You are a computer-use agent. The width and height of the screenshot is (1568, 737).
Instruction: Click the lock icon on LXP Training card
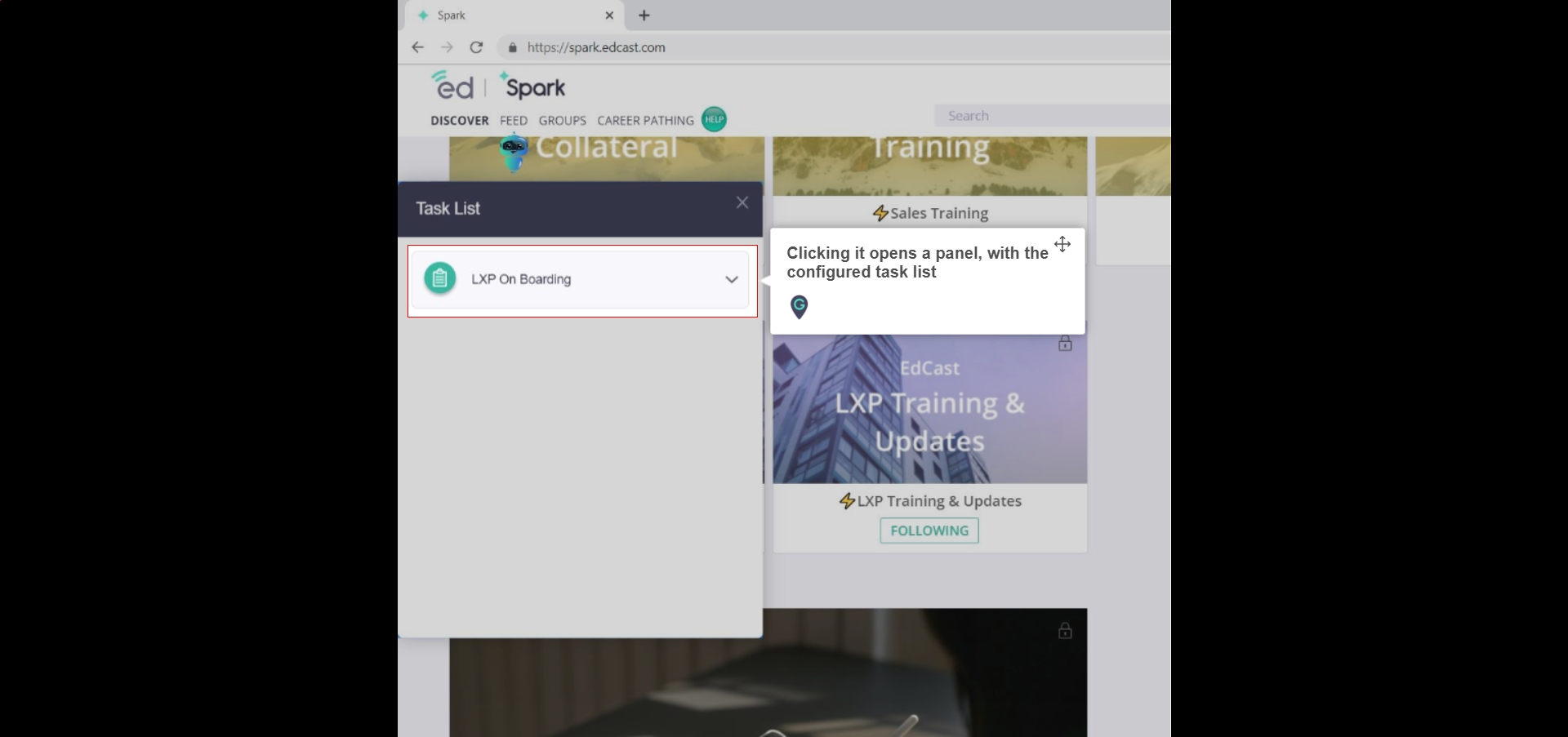[x=1065, y=343]
